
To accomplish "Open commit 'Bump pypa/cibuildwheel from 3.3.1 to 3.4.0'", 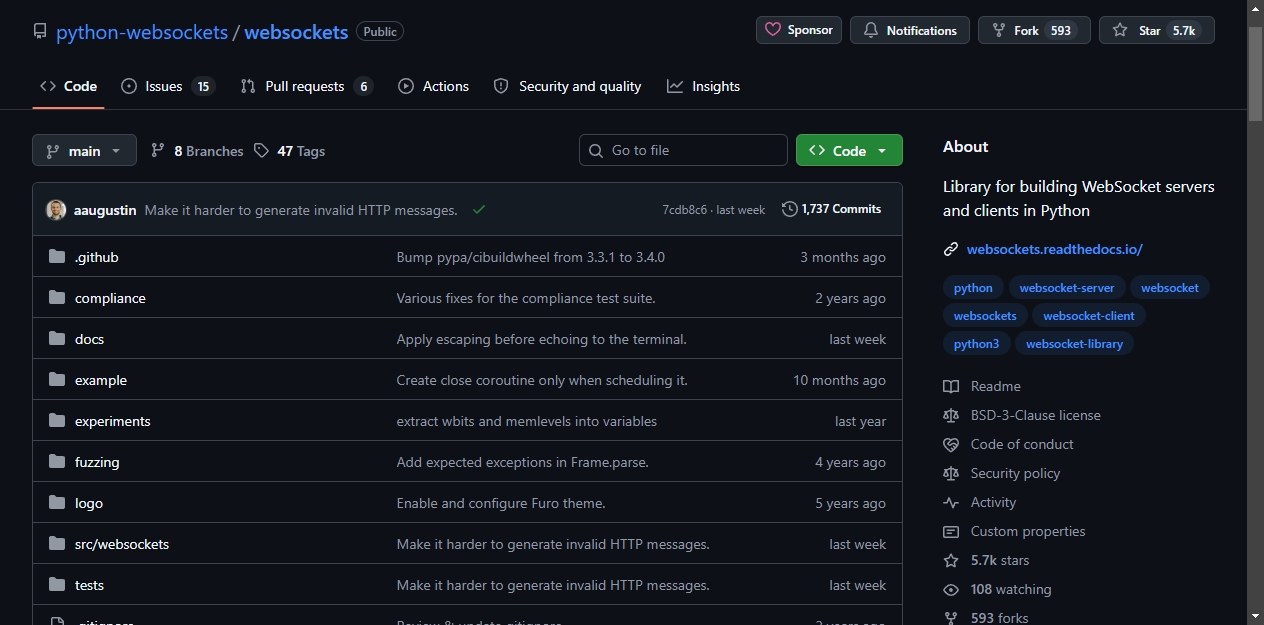I will (531, 257).
